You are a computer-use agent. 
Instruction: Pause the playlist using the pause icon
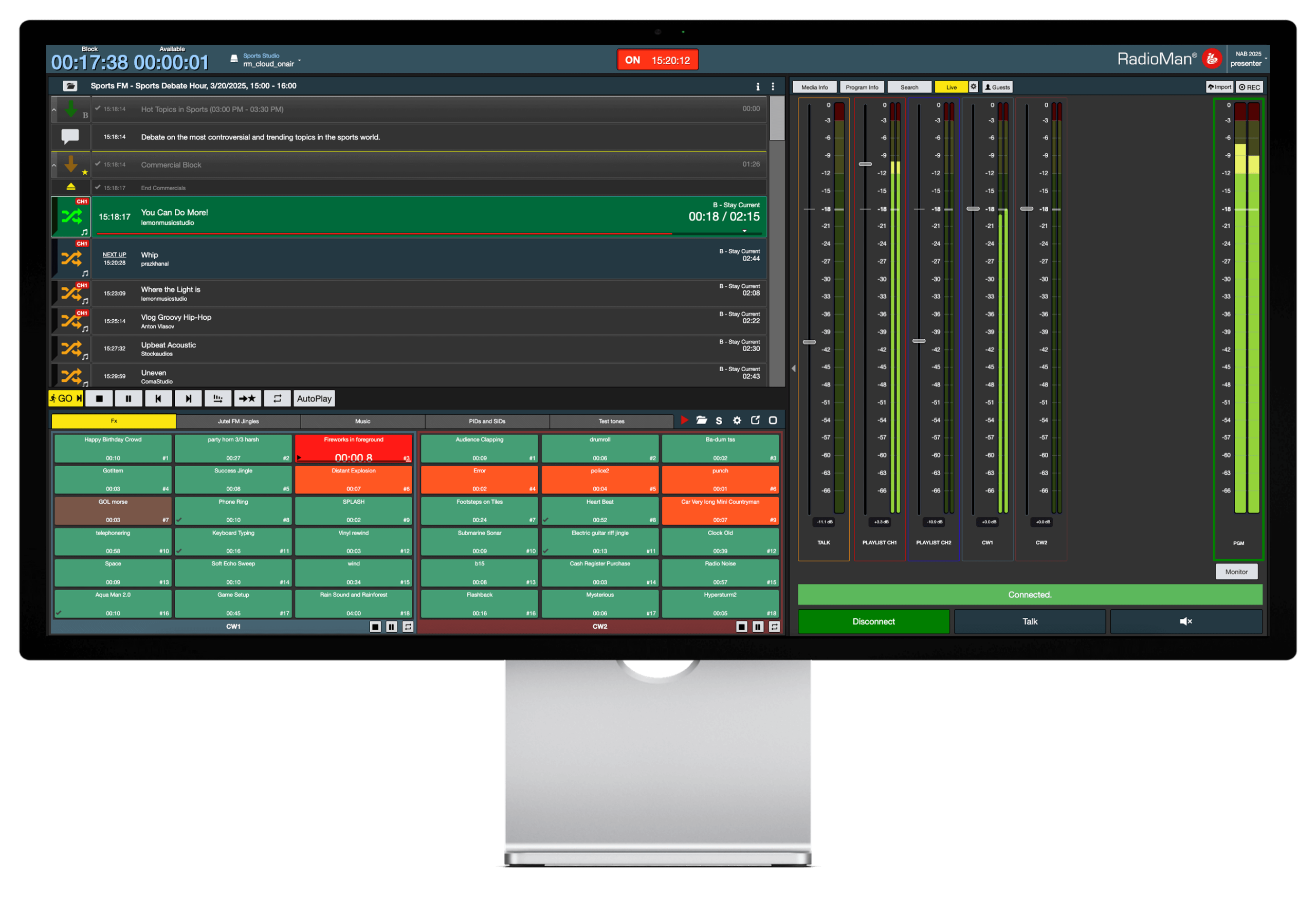pos(129,398)
